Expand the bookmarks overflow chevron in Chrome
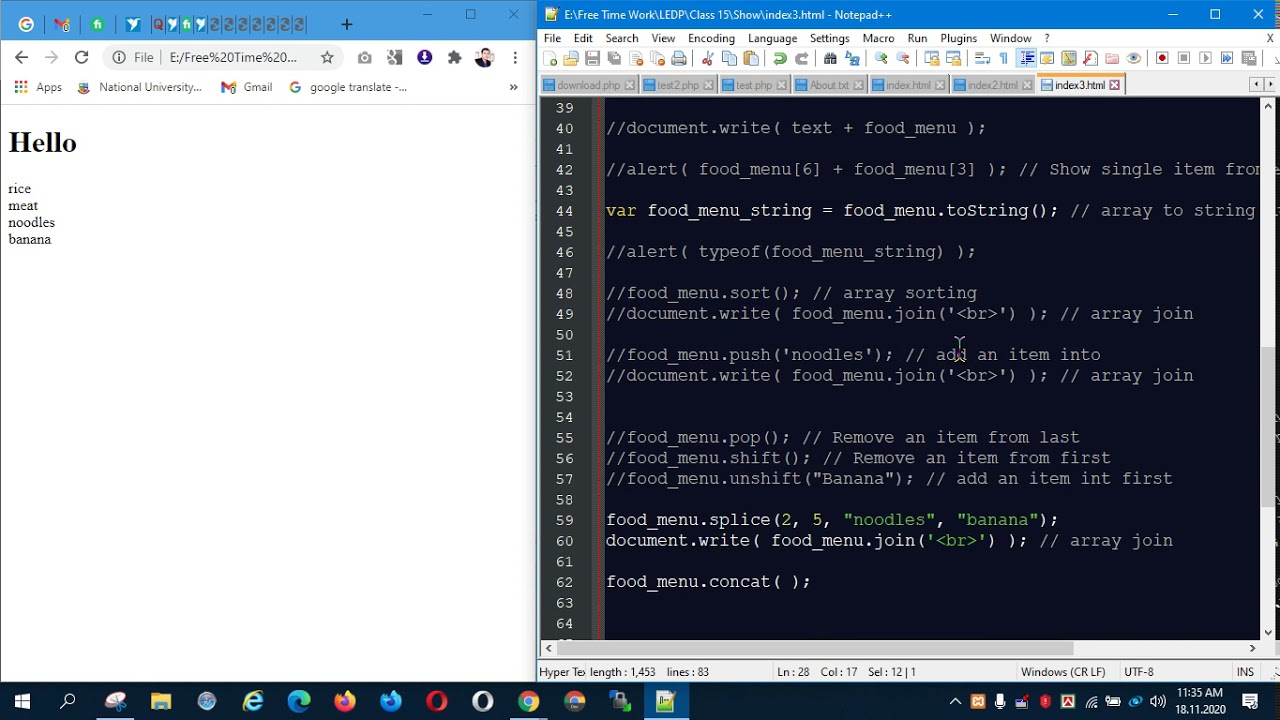The image size is (1280, 720). tap(513, 87)
